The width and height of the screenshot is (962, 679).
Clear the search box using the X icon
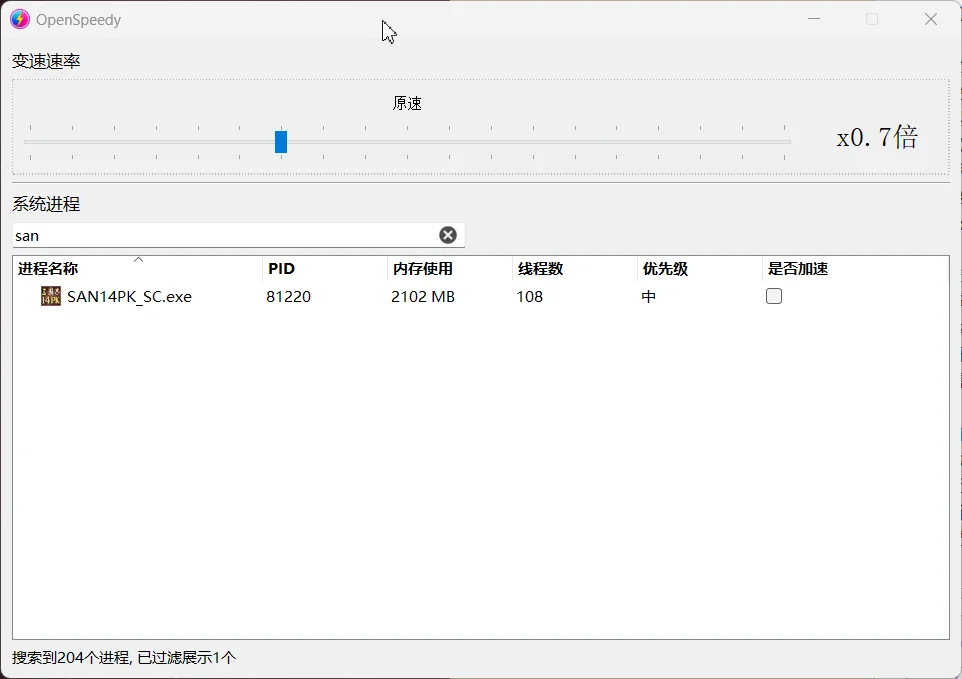point(447,234)
